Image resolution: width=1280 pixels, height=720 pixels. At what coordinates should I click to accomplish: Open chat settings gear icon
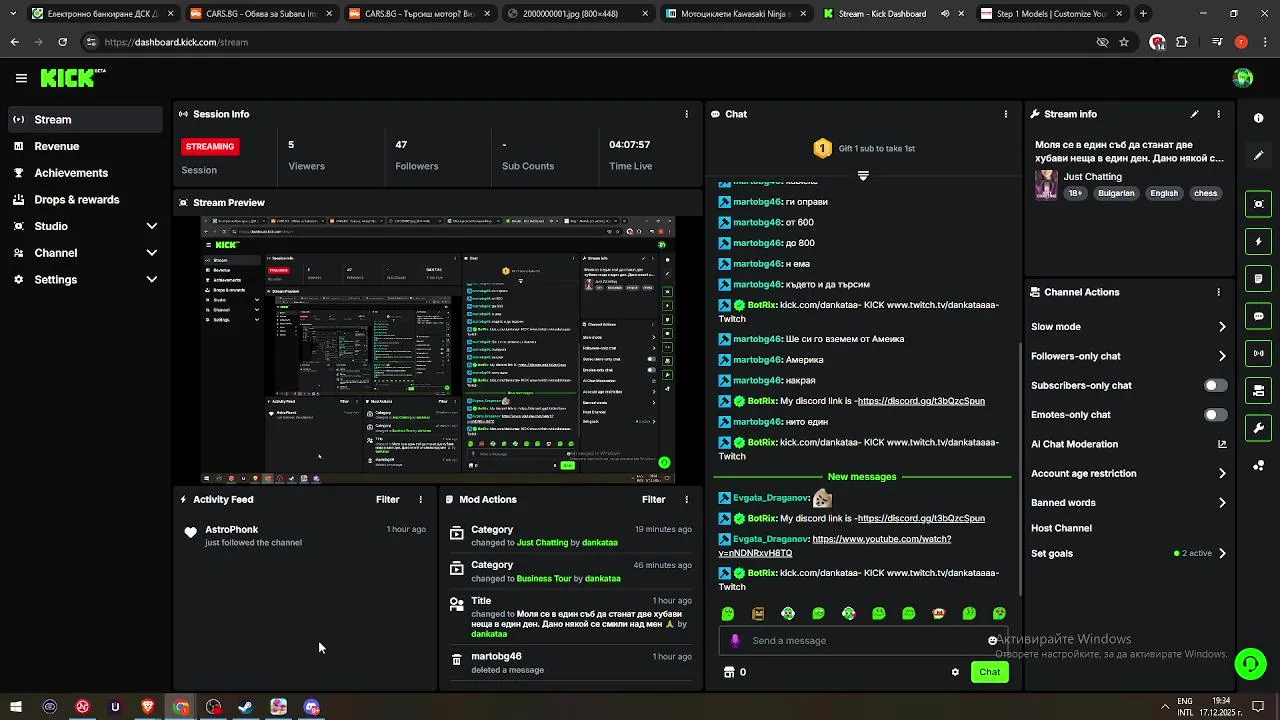pos(955,672)
